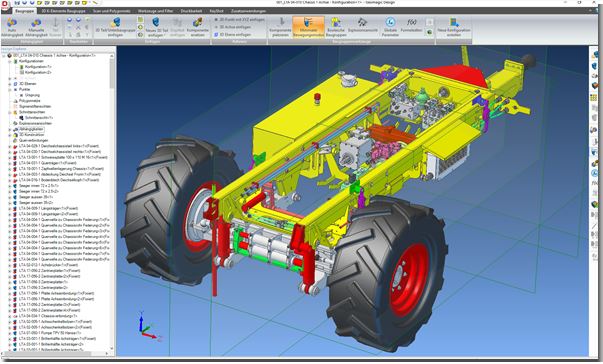Click the Komponente platzieren button
Viewport: 603px width, 364px height.
(x=280, y=27)
